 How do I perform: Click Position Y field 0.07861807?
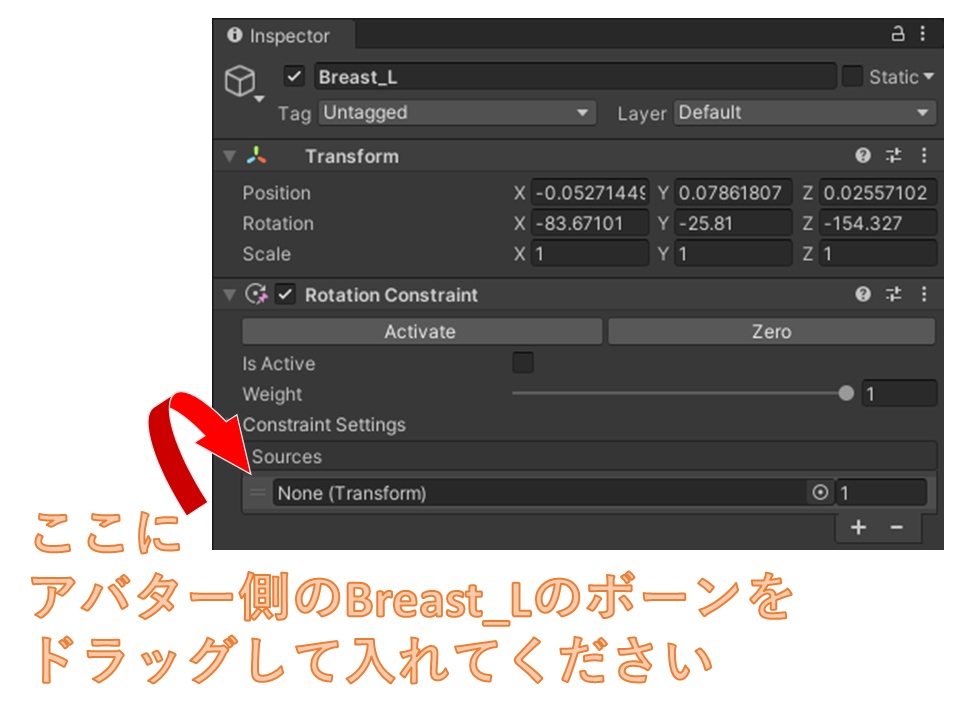coord(733,193)
